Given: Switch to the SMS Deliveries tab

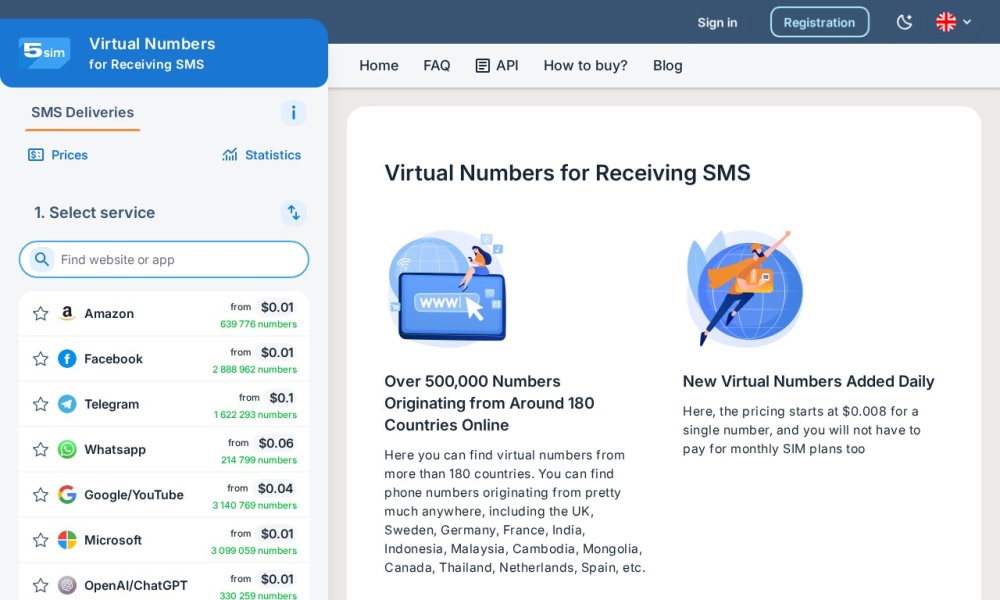Looking at the screenshot, I should 82,113.
